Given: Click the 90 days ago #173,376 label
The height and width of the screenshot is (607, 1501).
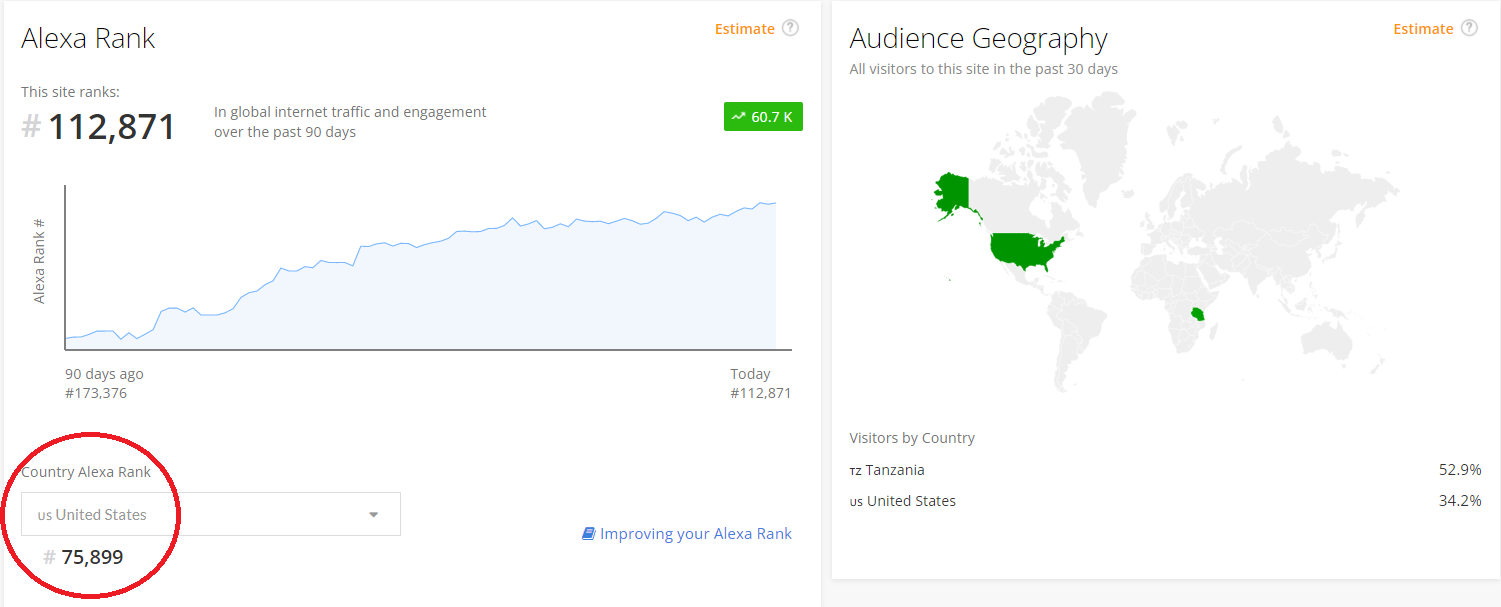Looking at the screenshot, I should 104,383.
